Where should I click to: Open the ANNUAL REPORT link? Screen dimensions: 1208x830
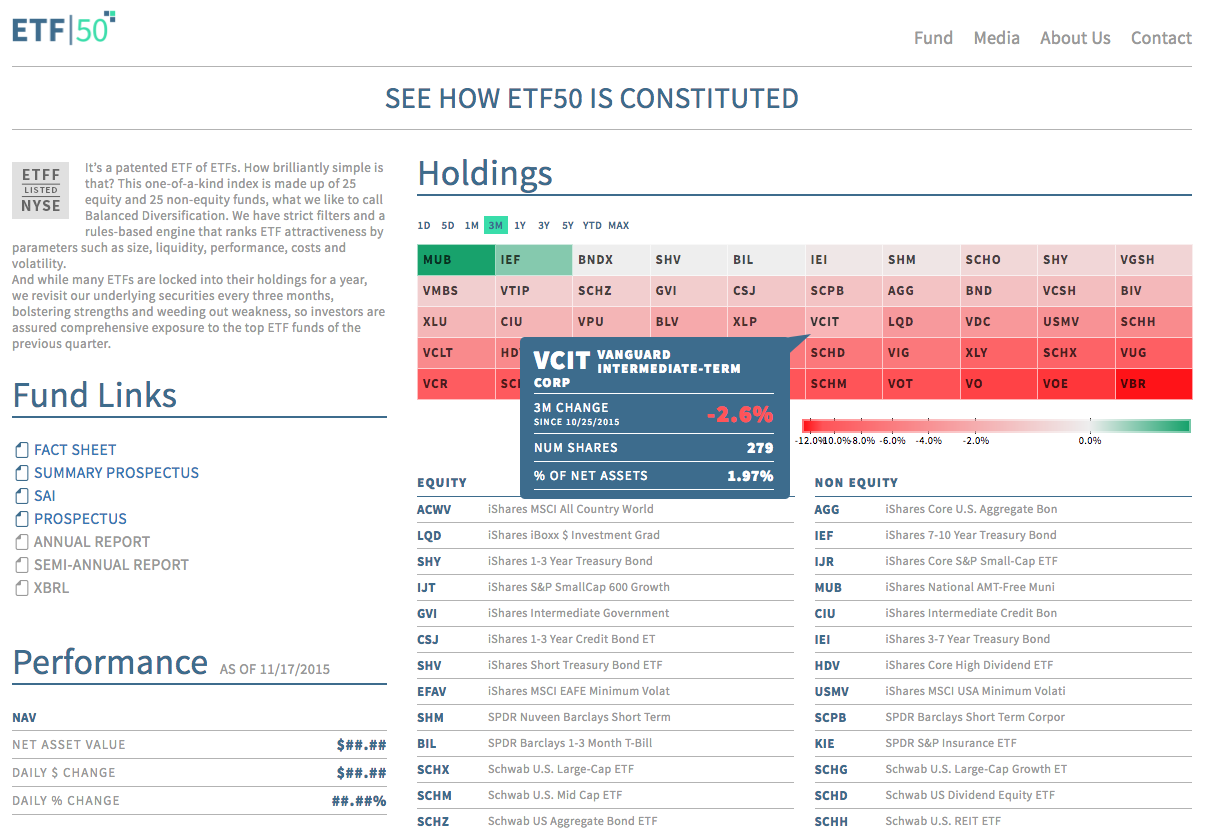(x=92, y=542)
